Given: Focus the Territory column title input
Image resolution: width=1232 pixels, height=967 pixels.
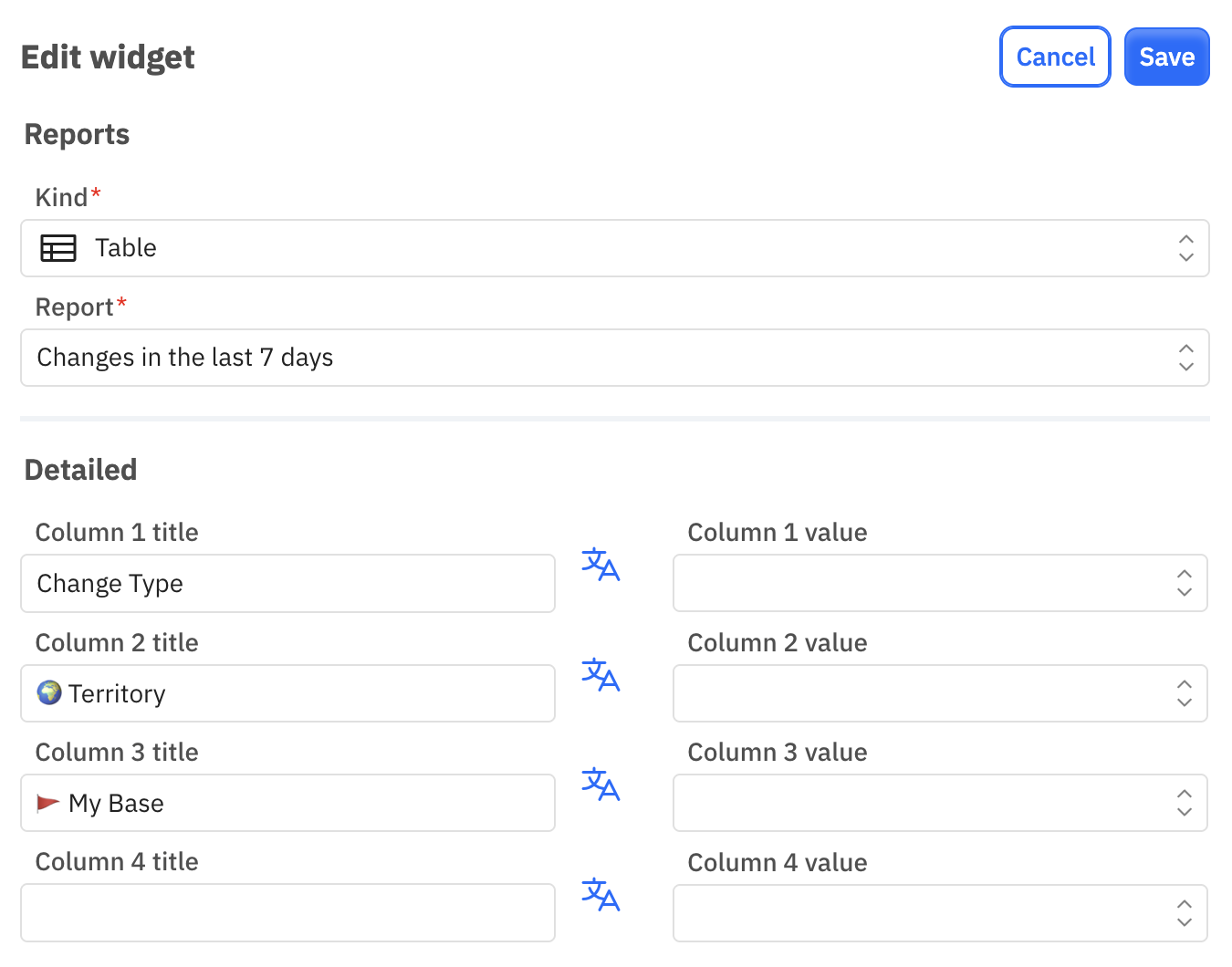Looking at the screenshot, I should 287,693.
